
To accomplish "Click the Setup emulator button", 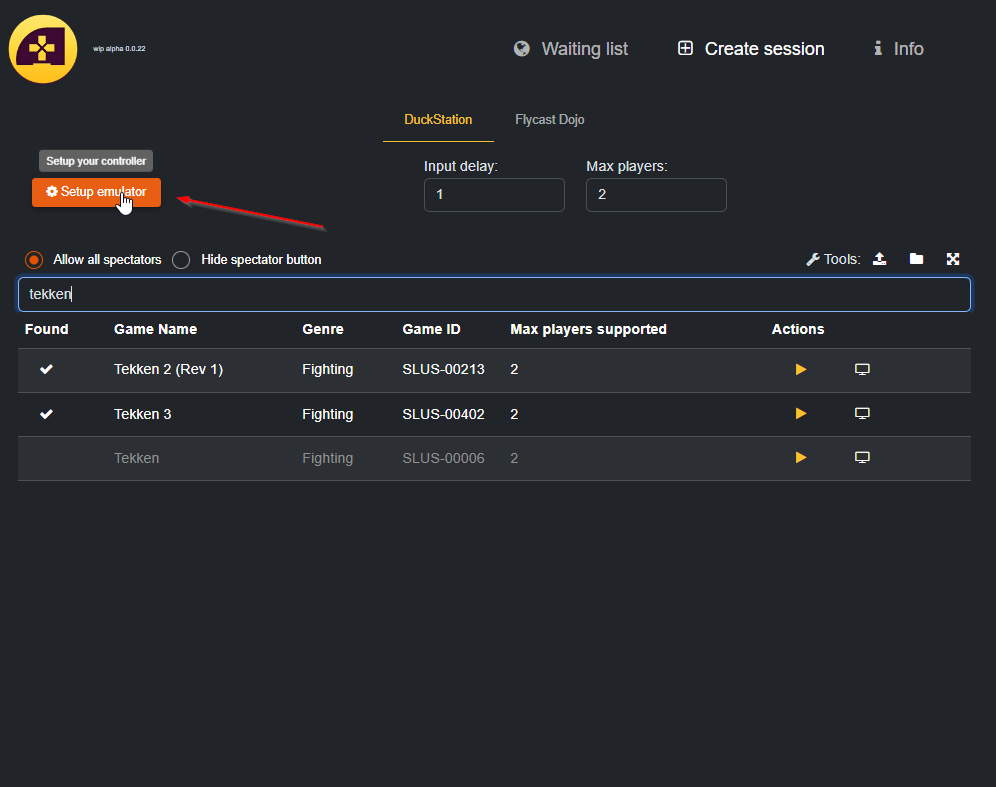I will pos(97,192).
